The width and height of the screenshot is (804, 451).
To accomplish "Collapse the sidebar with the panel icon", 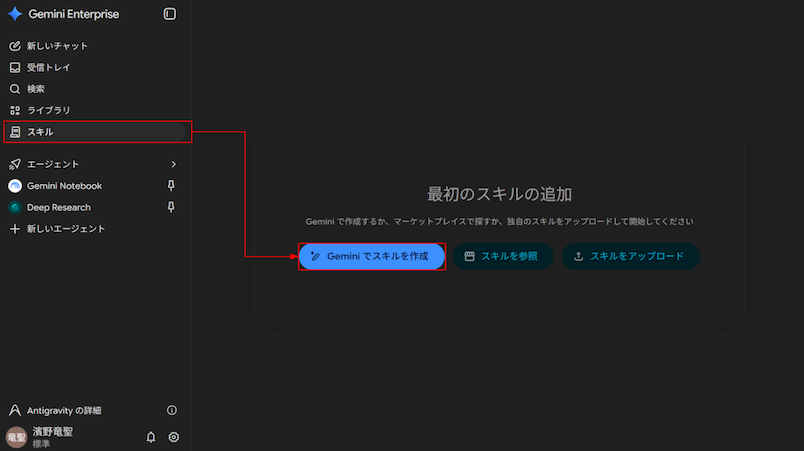I will (170, 14).
